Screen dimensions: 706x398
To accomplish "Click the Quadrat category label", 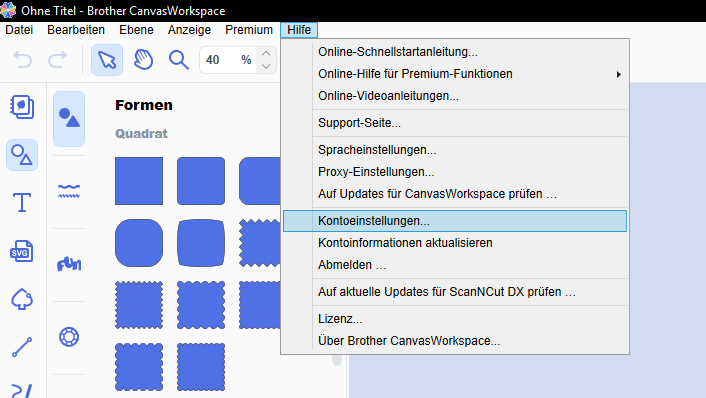I will [x=141, y=134].
